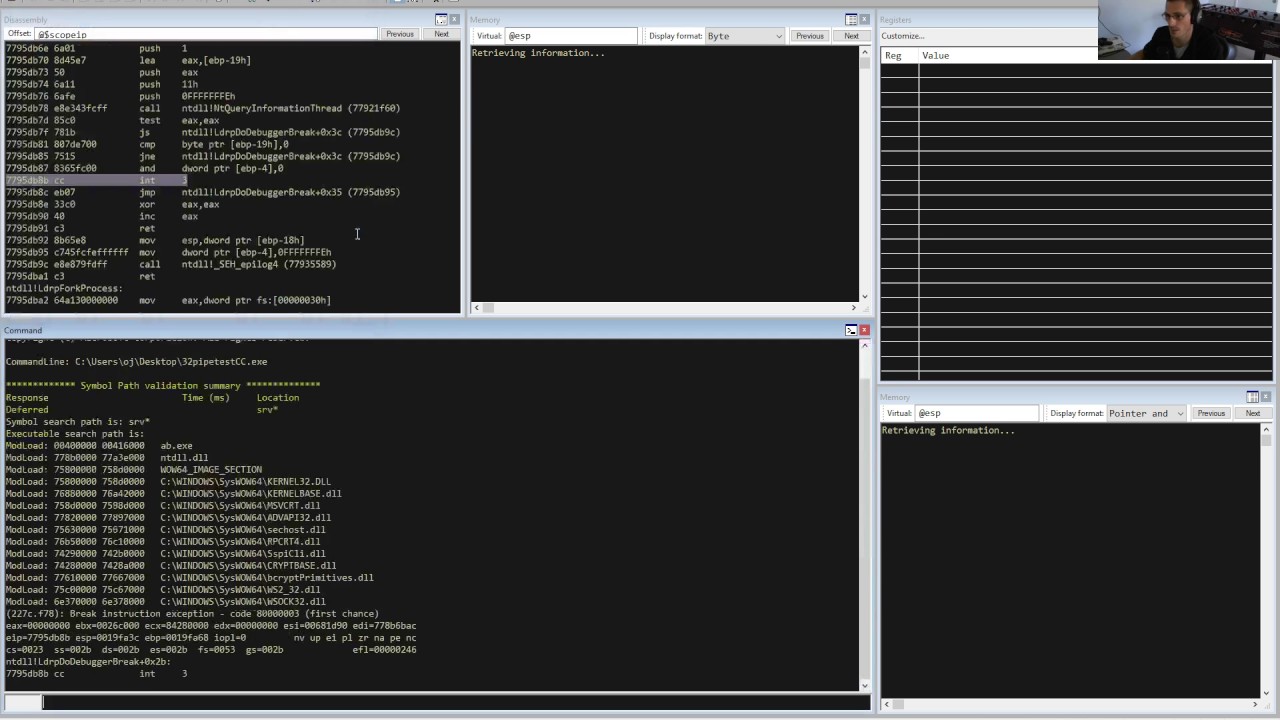1280x720 pixels.
Task: Select the Command panel title
Action: click(x=23, y=330)
